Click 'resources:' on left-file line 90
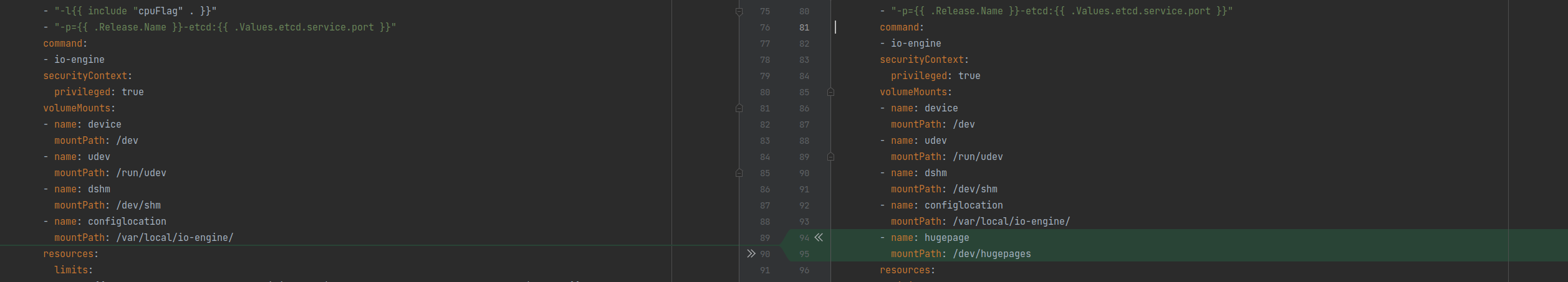The width and height of the screenshot is (1568, 282). tap(71, 254)
